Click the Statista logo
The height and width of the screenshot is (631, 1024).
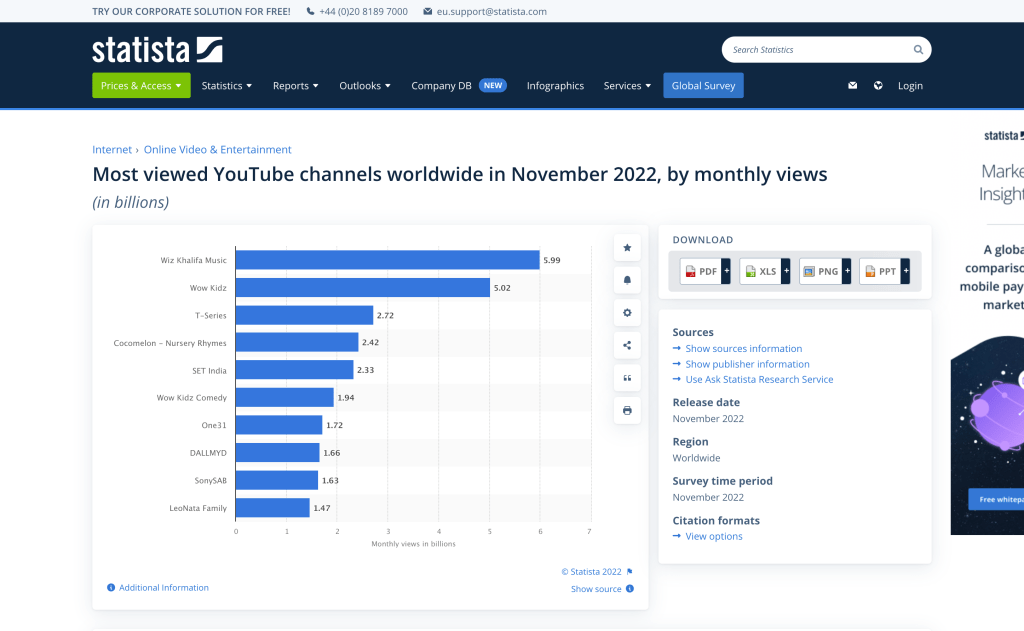coord(157,50)
